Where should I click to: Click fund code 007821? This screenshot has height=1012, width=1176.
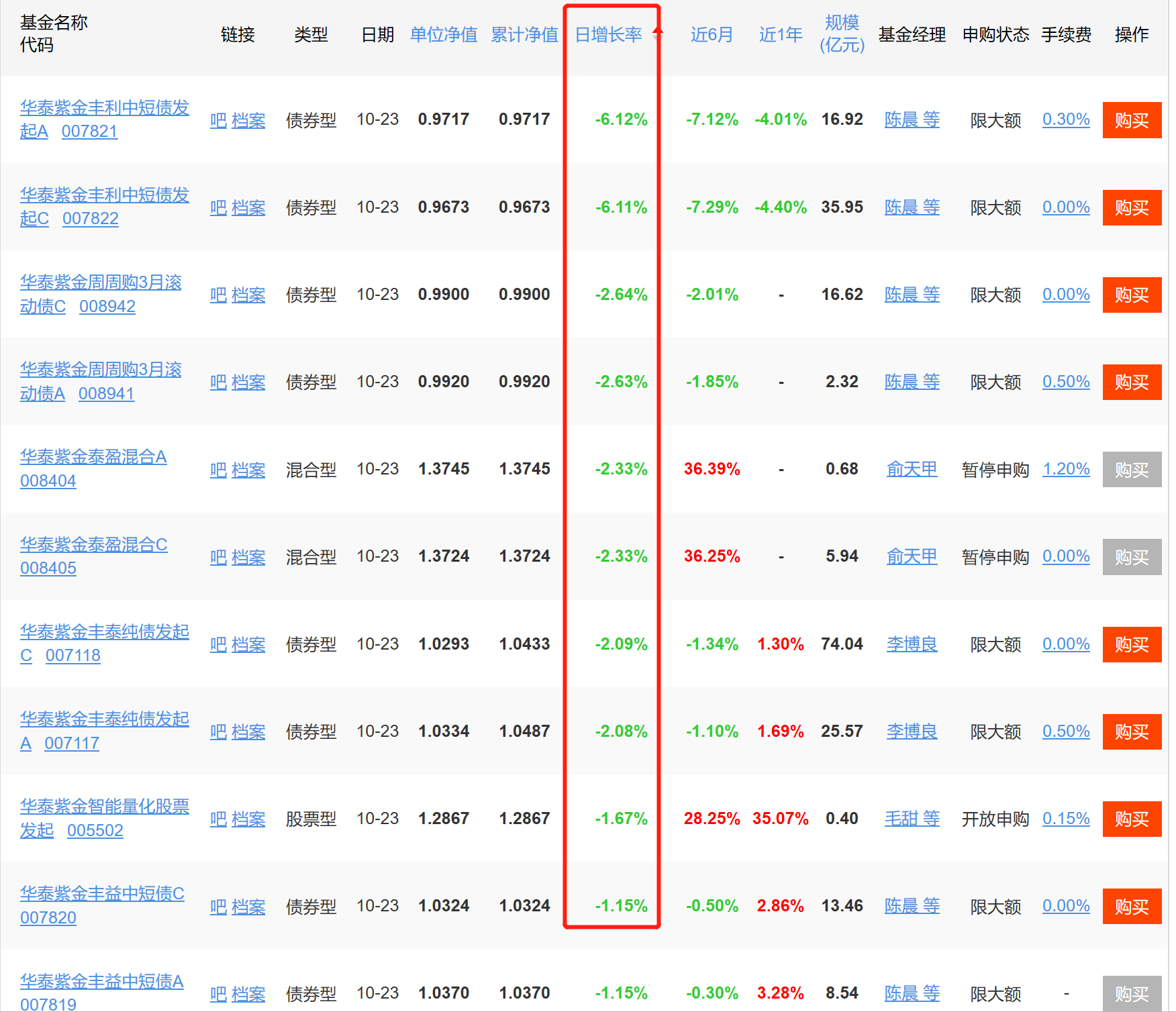pyautogui.click(x=89, y=131)
